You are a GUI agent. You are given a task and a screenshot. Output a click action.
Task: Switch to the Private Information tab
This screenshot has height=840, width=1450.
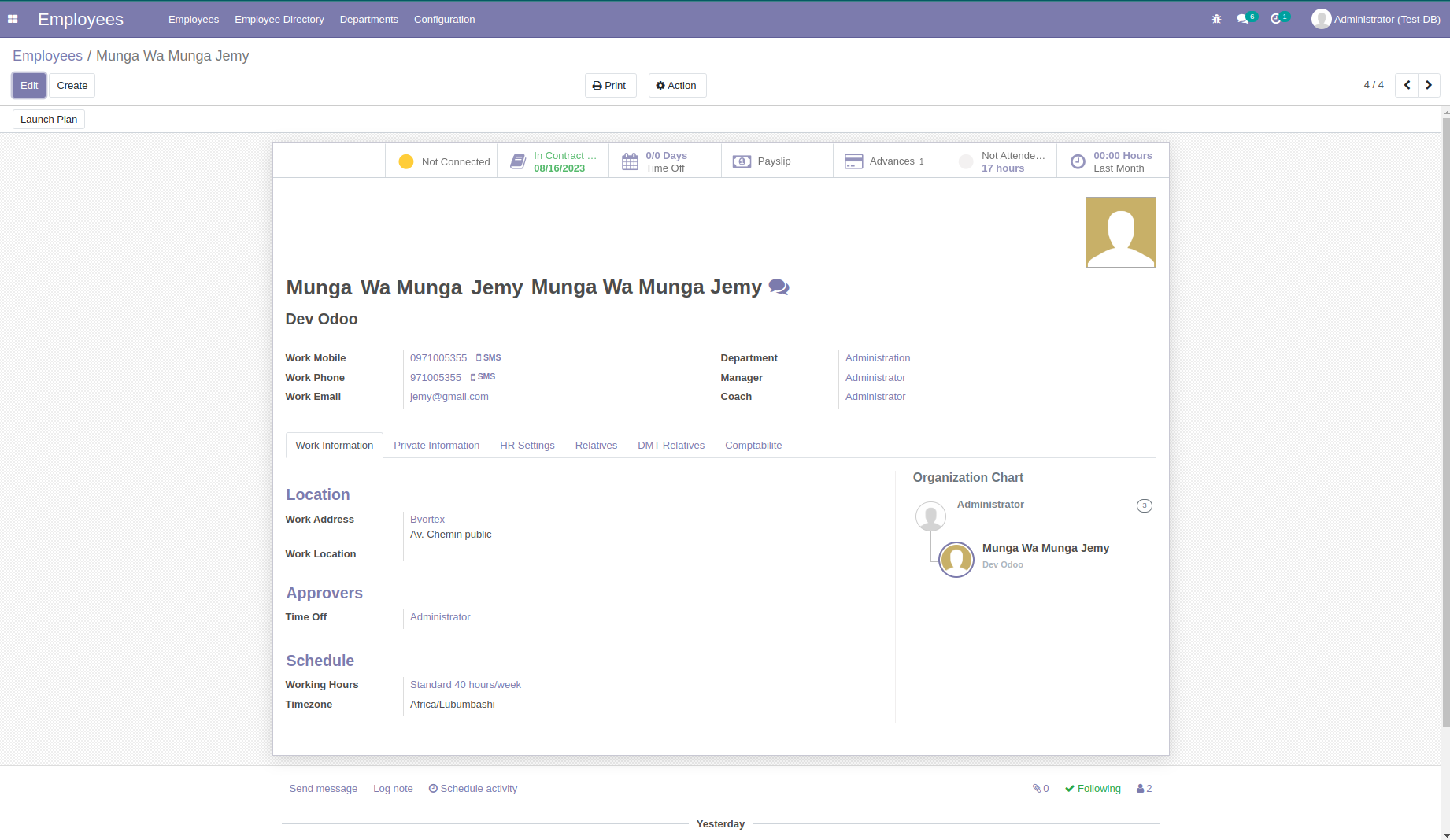coord(436,446)
